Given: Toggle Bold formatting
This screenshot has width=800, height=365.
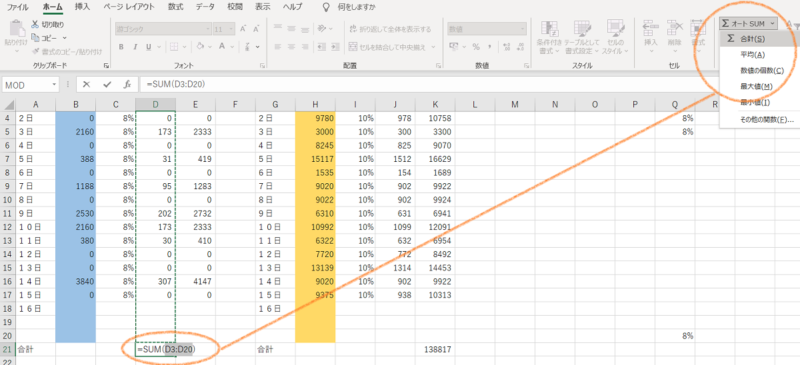Looking at the screenshot, I should [x=121, y=47].
